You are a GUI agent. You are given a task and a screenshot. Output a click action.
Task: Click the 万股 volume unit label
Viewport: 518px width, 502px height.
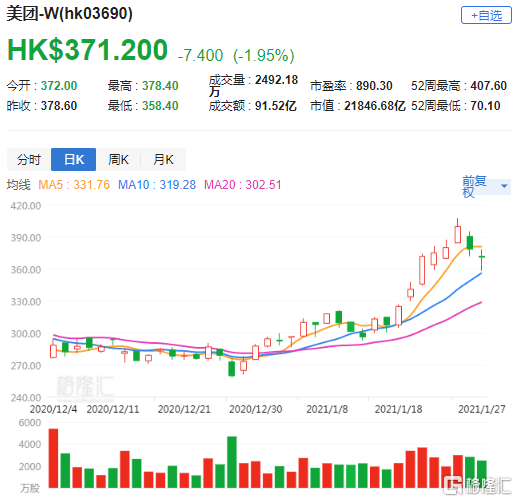[30, 488]
